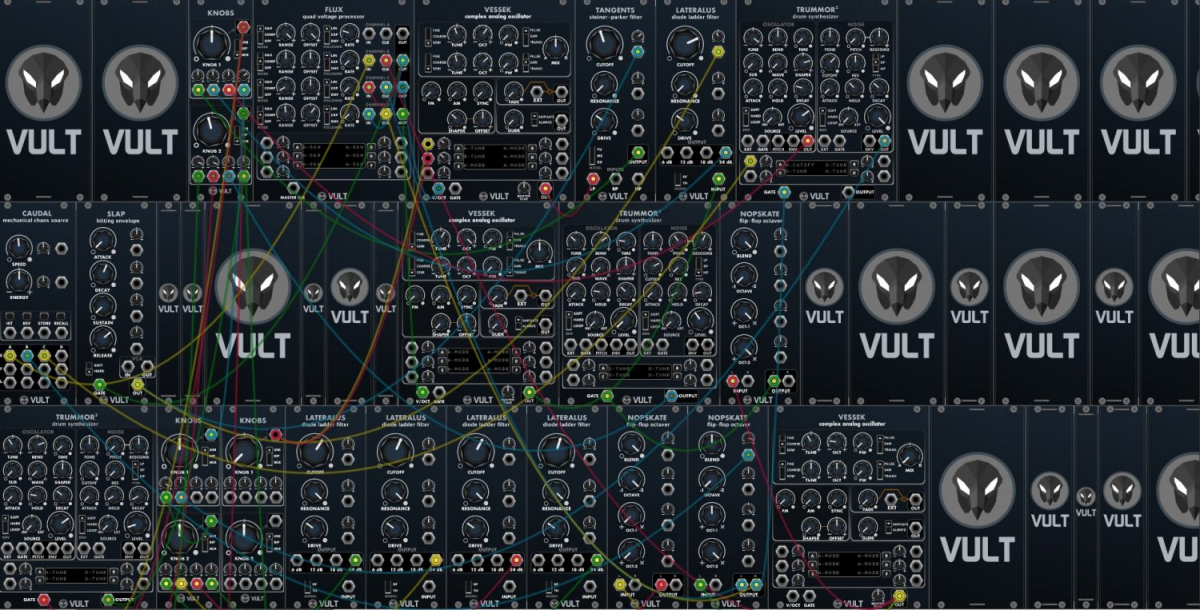This screenshot has height=610, width=1200.
Task: Click GLIDE knob on Vessek beside Tangents
Action: pyautogui.click(x=514, y=119)
